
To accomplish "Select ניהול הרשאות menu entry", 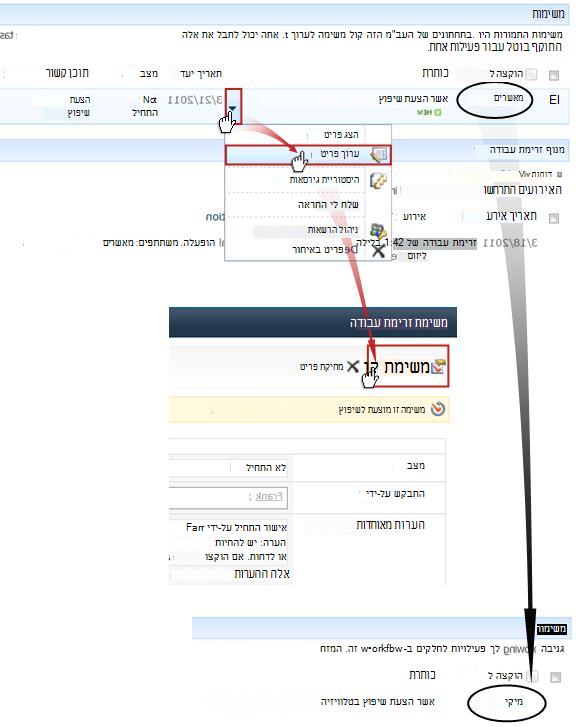I will pos(333,230).
